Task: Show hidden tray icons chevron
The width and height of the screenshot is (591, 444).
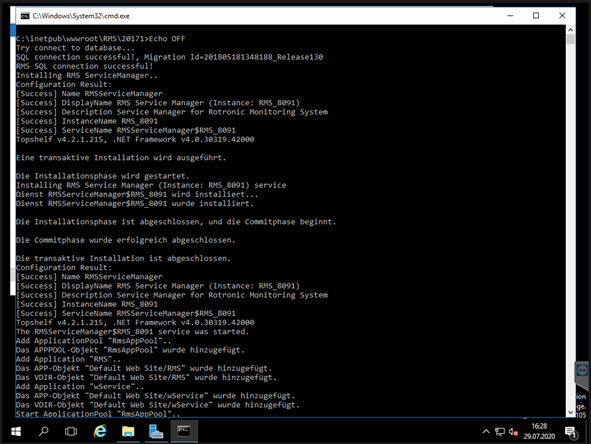Action: coord(486,432)
